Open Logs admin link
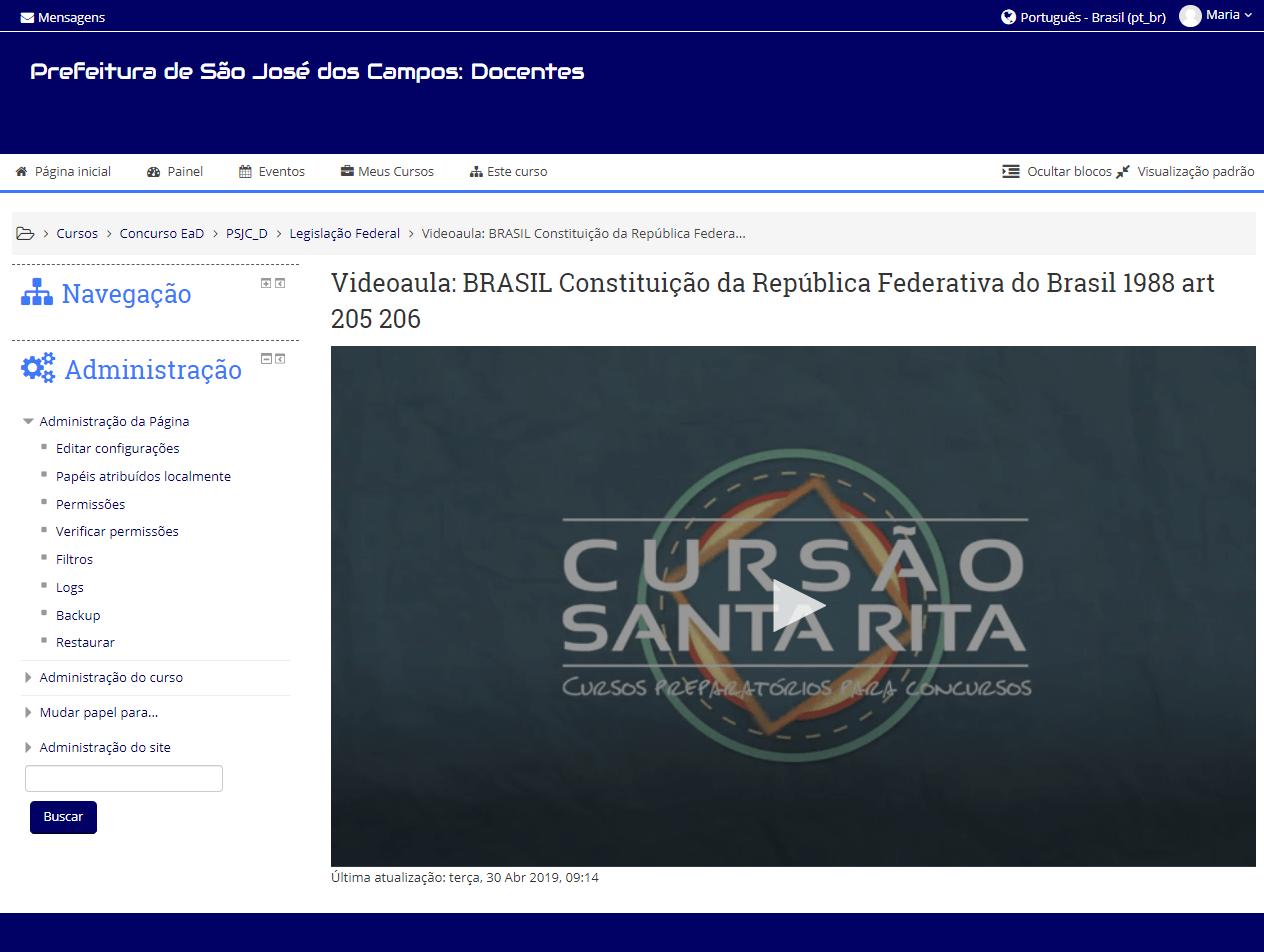The image size is (1264, 952). pyautogui.click(x=70, y=587)
